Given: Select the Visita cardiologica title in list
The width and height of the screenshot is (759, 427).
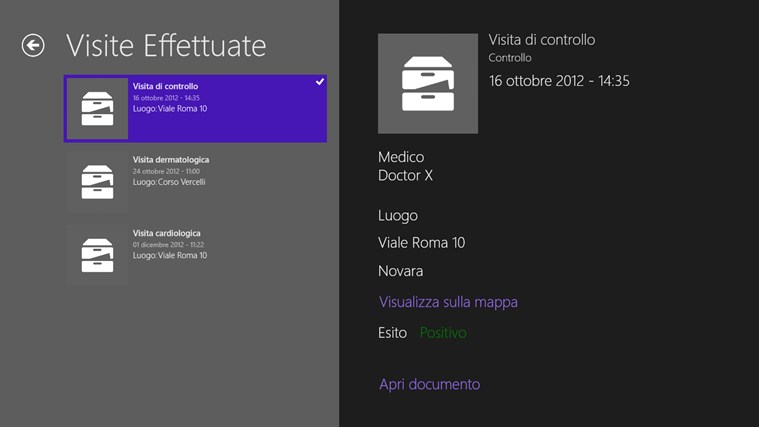Looking at the screenshot, I should pyautogui.click(x=167, y=233).
